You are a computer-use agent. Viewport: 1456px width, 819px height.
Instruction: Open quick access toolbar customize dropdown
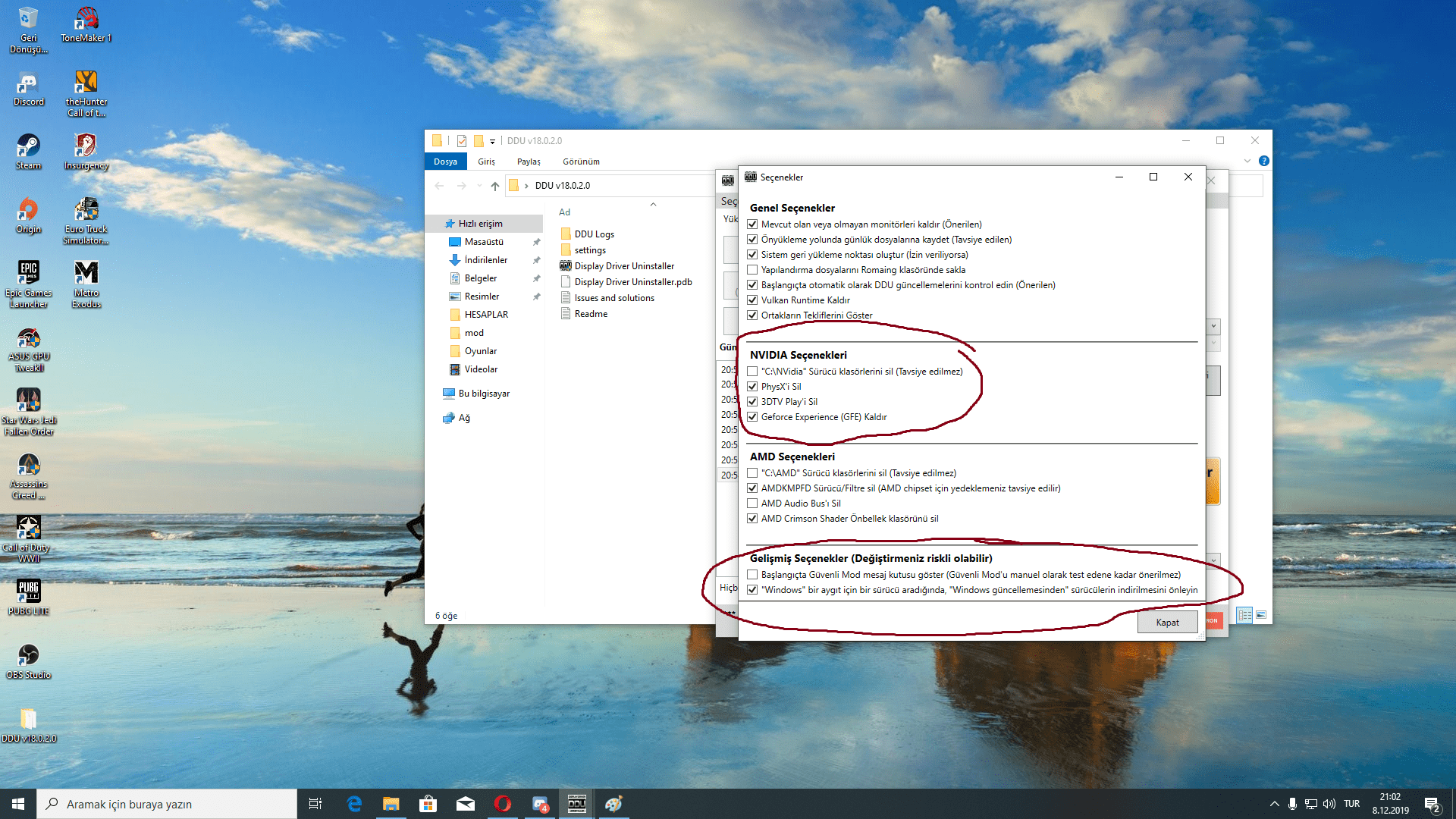click(x=492, y=141)
